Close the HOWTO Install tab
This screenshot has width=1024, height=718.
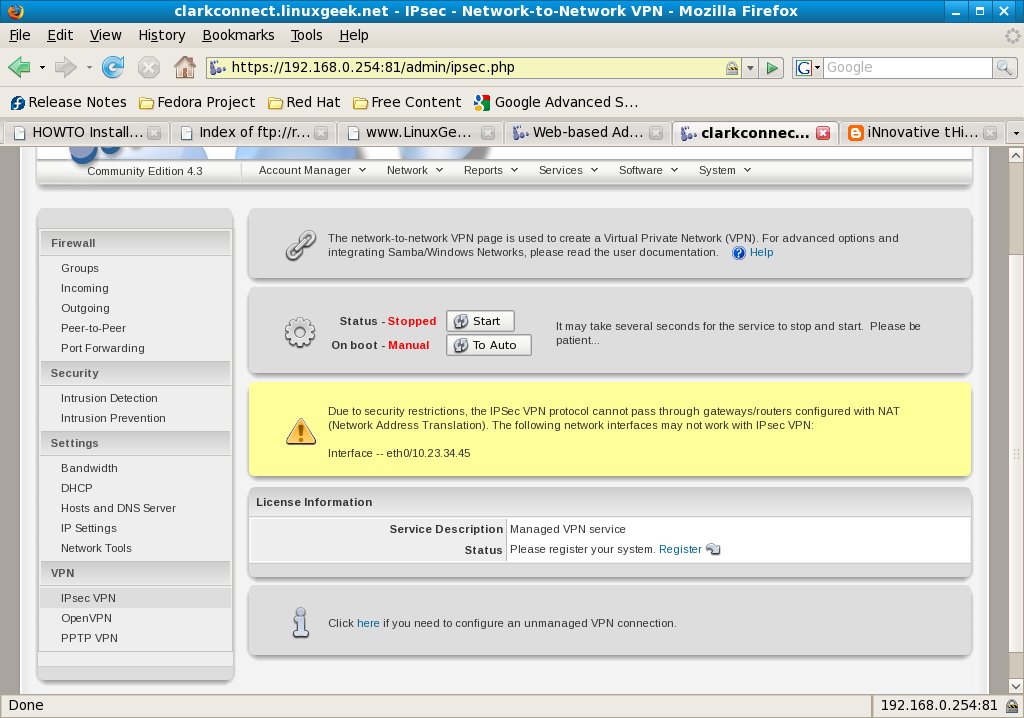coord(154,133)
